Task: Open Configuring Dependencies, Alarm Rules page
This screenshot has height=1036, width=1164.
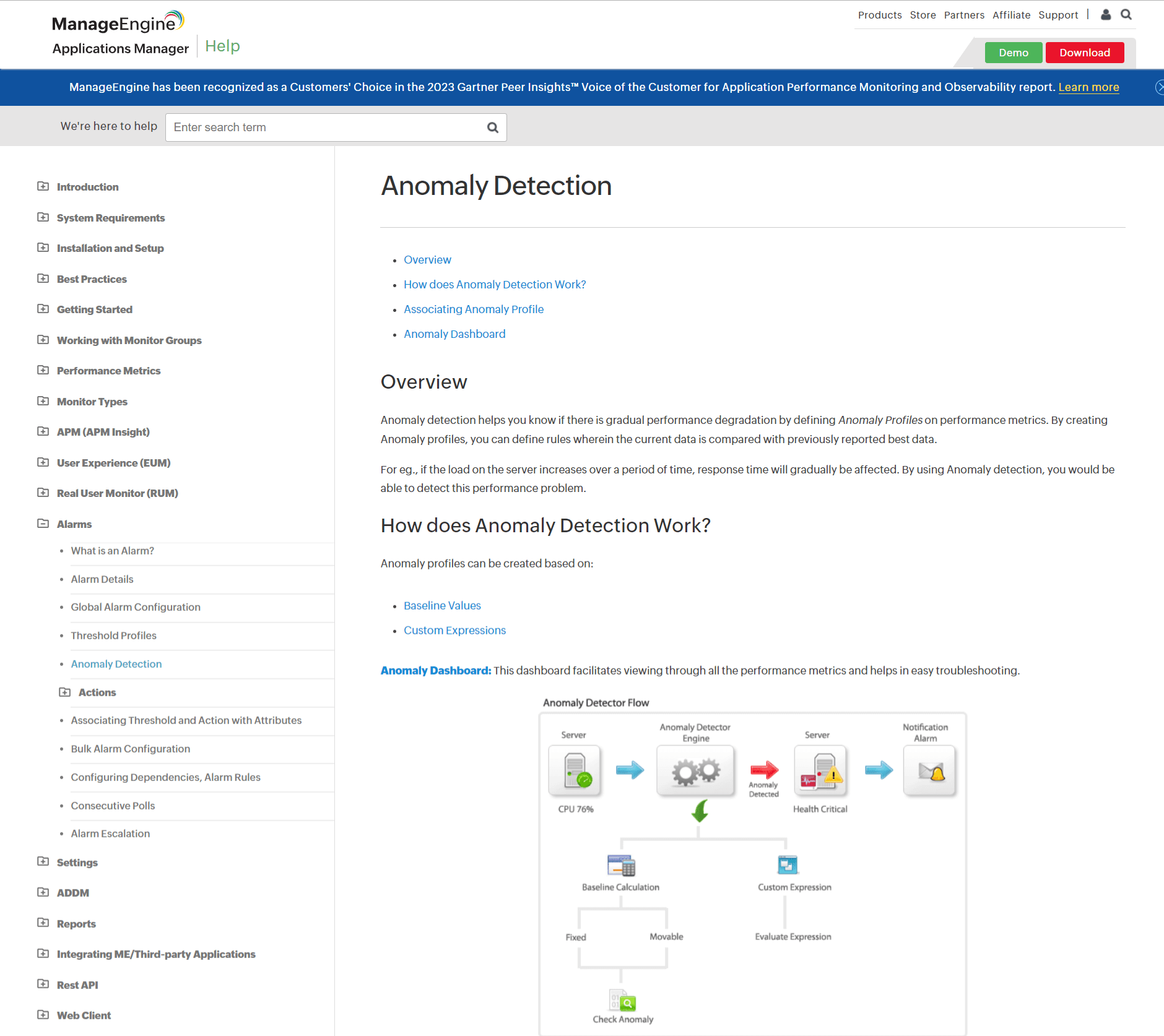Action: 165,777
